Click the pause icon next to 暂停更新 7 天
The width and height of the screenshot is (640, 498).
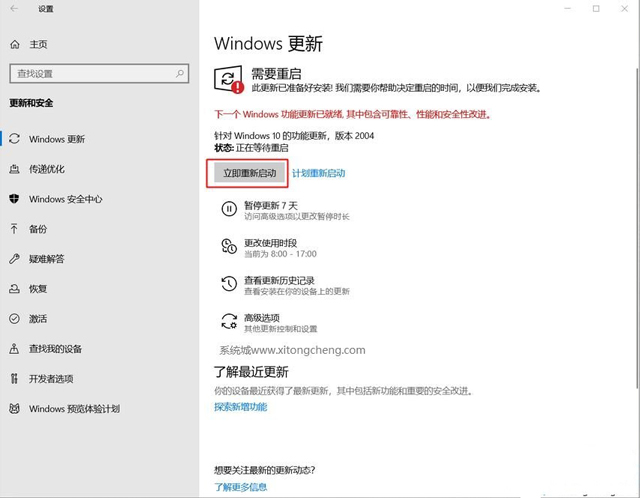[x=229, y=209]
